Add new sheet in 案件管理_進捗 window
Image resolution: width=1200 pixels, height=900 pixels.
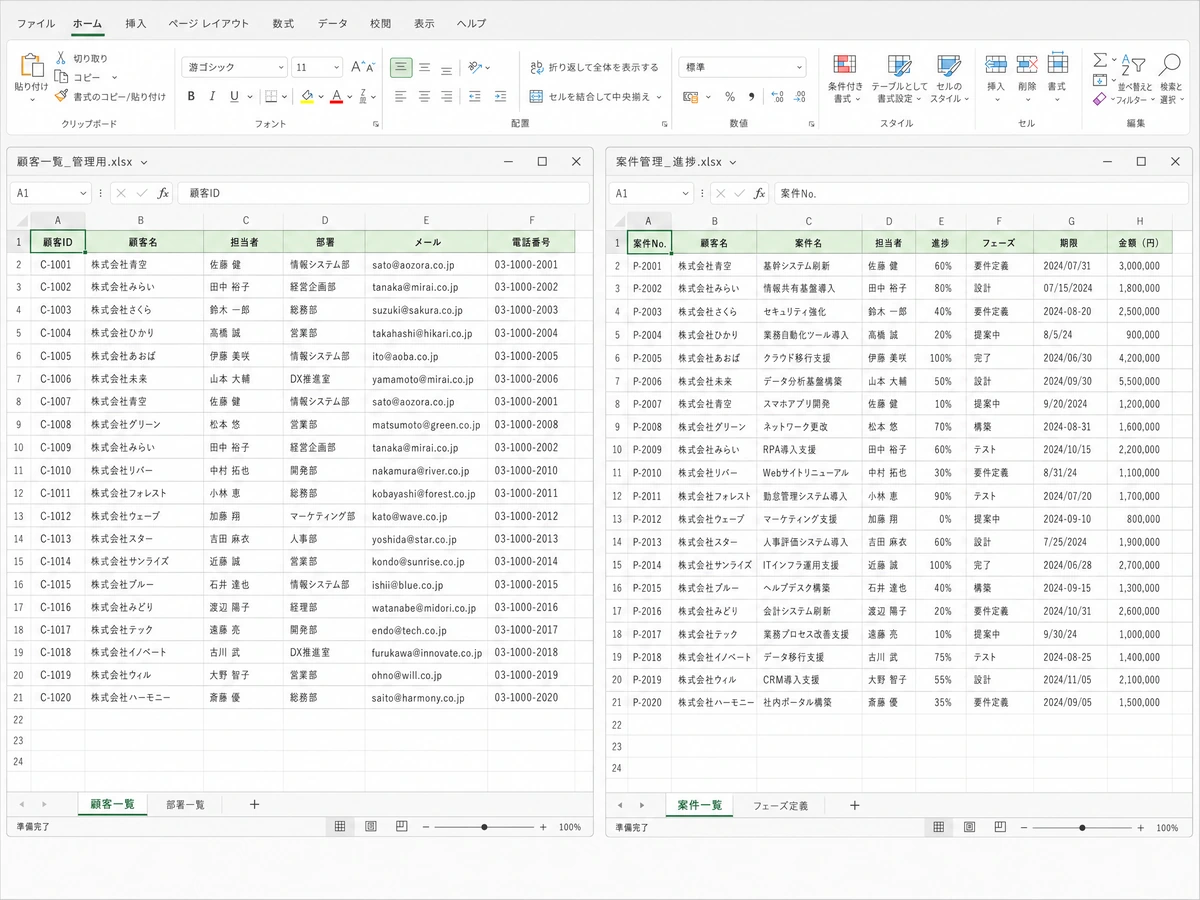tap(854, 805)
